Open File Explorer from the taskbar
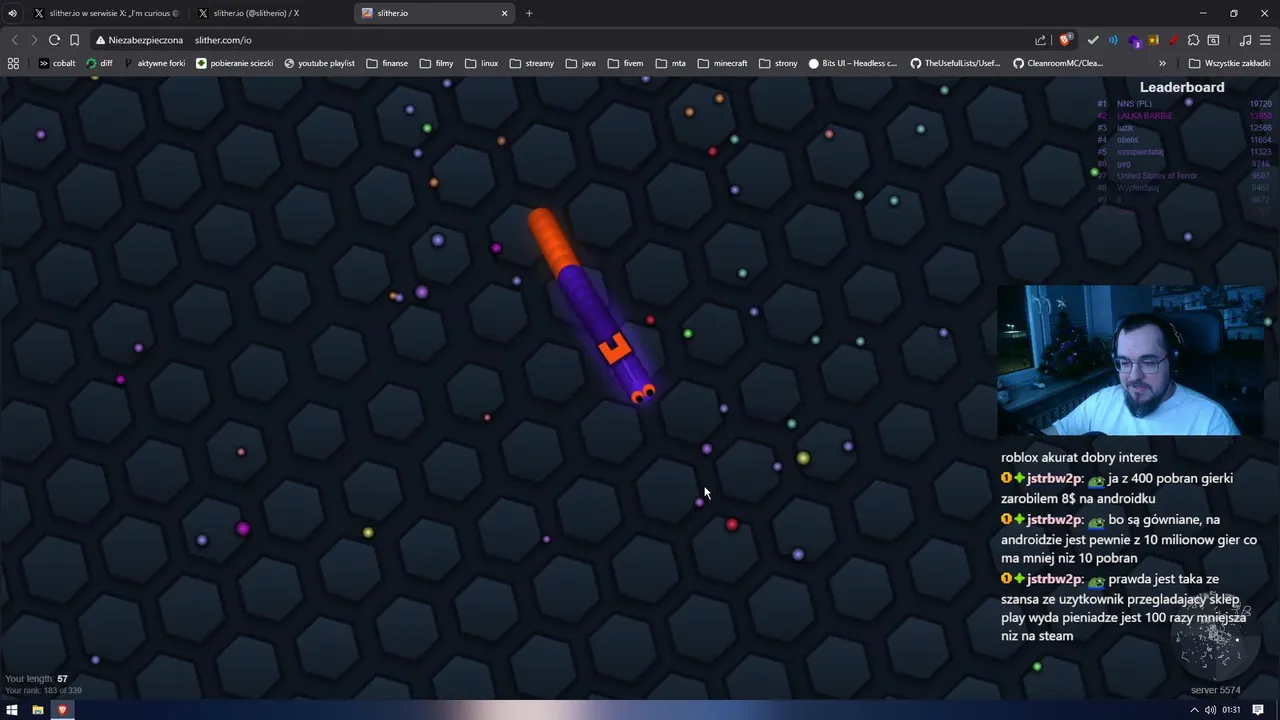This screenshot has height=720, width=1280. tap(37, 710)
